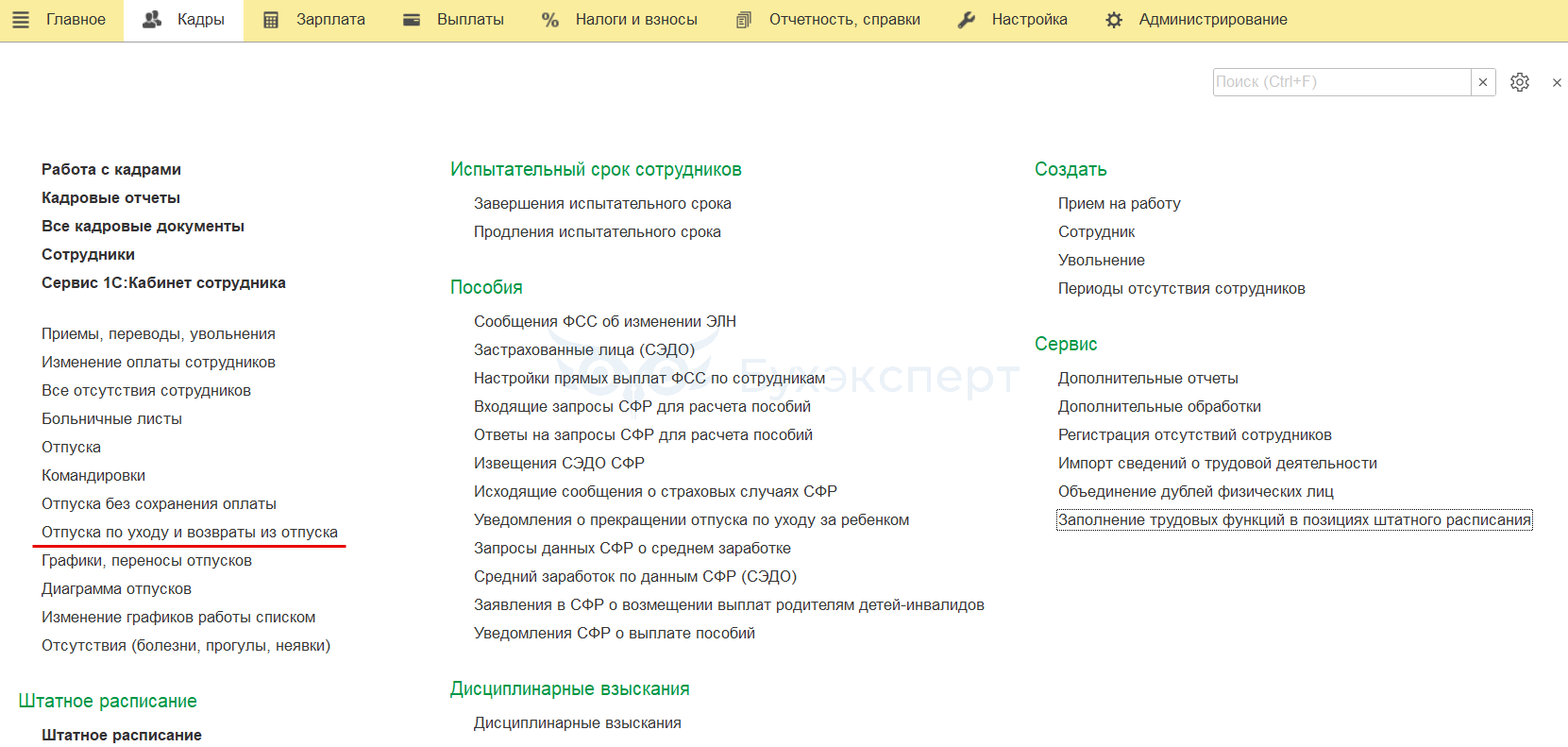Open Продления испытательного срока

[x=598, y=232]
